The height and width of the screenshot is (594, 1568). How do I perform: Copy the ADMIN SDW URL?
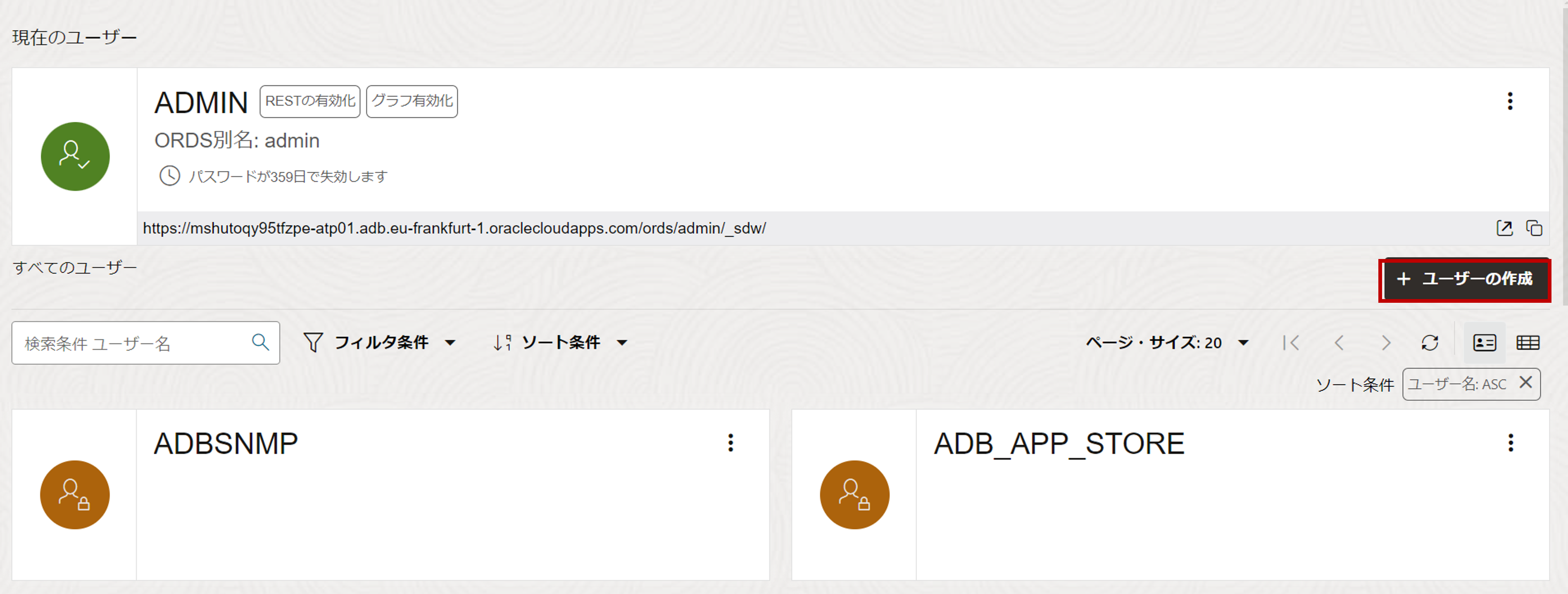1534,228
